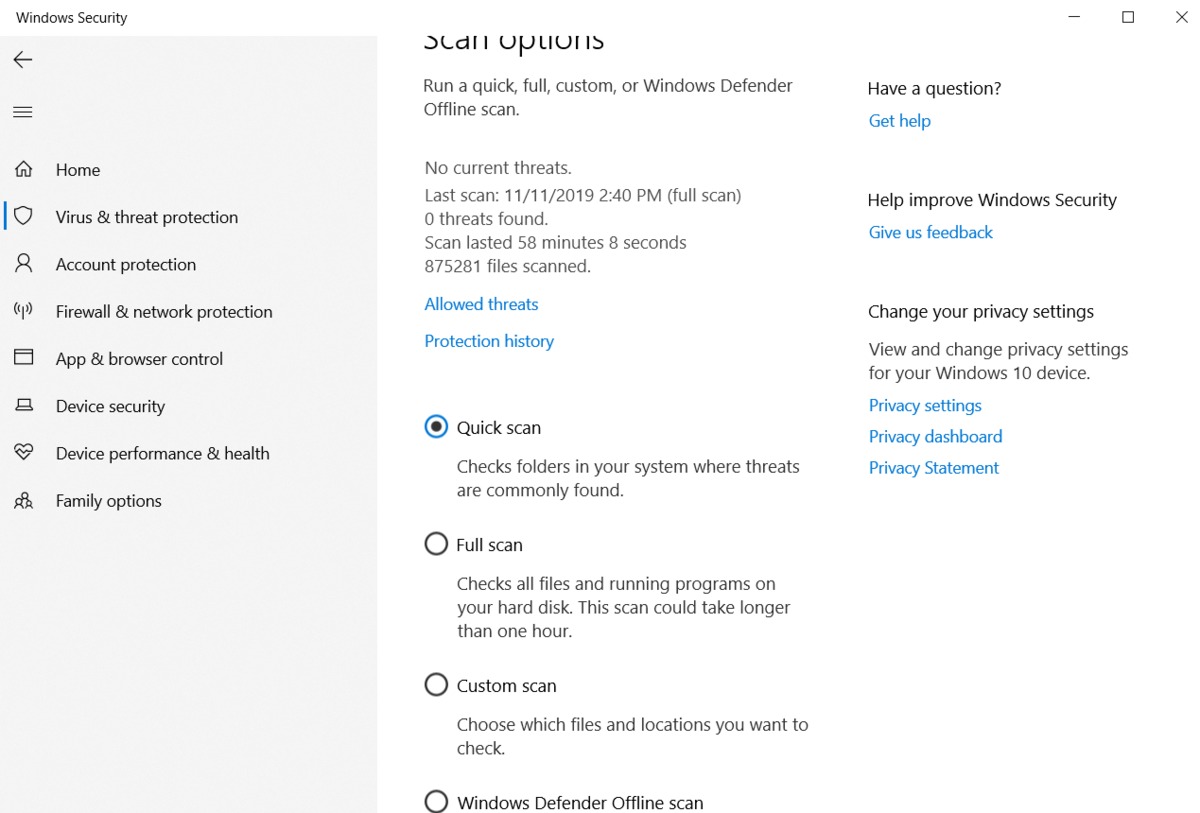Click the Home house icon

(24, 169)
